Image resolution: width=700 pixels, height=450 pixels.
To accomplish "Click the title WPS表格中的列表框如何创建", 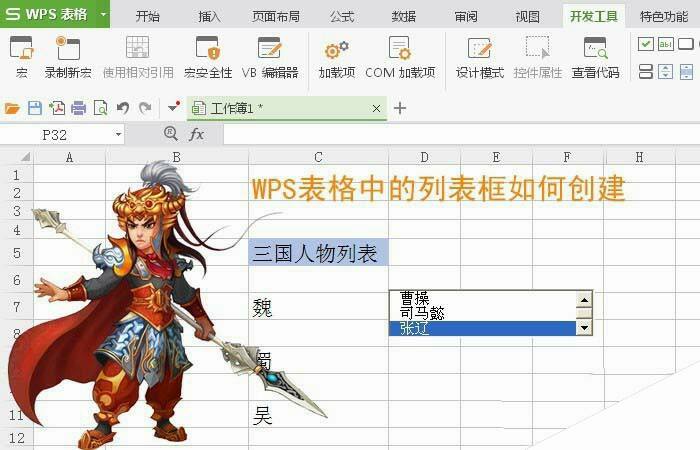I will pyautogui.click(x=438, y=188).
